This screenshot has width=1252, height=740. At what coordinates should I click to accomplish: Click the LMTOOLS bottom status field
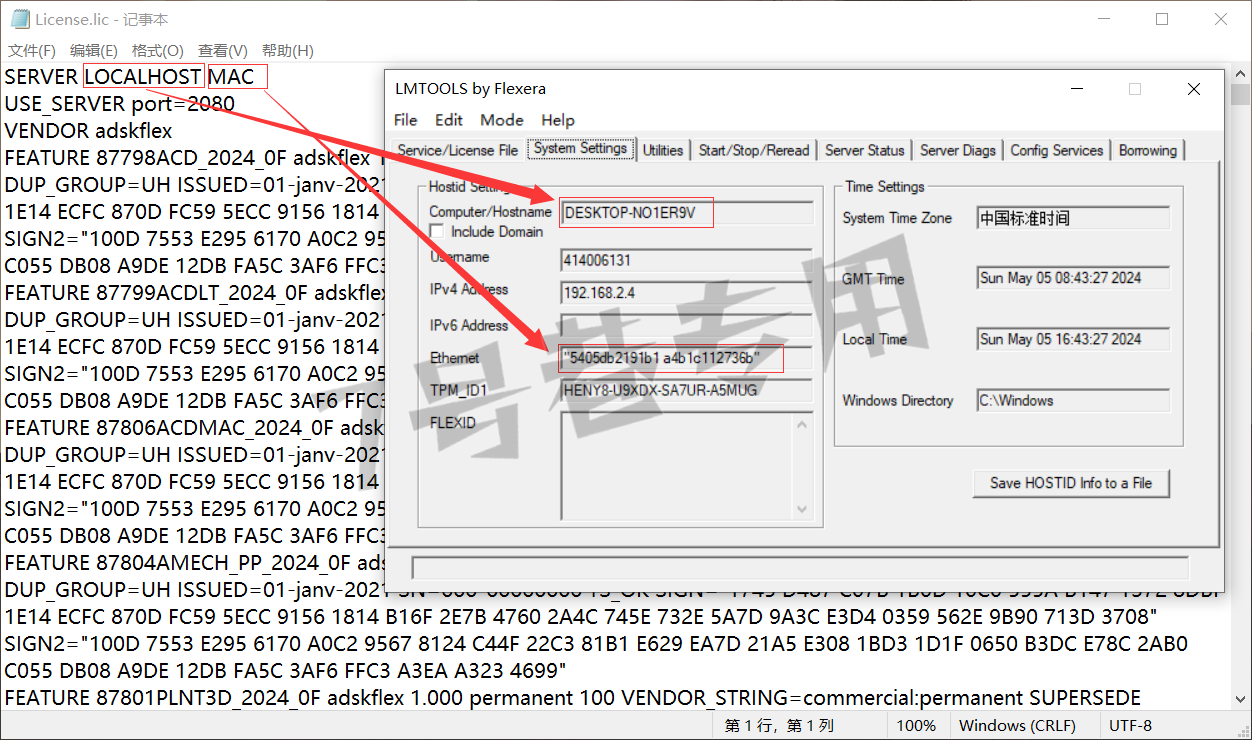pyautogui.click(x=800, y=567)
